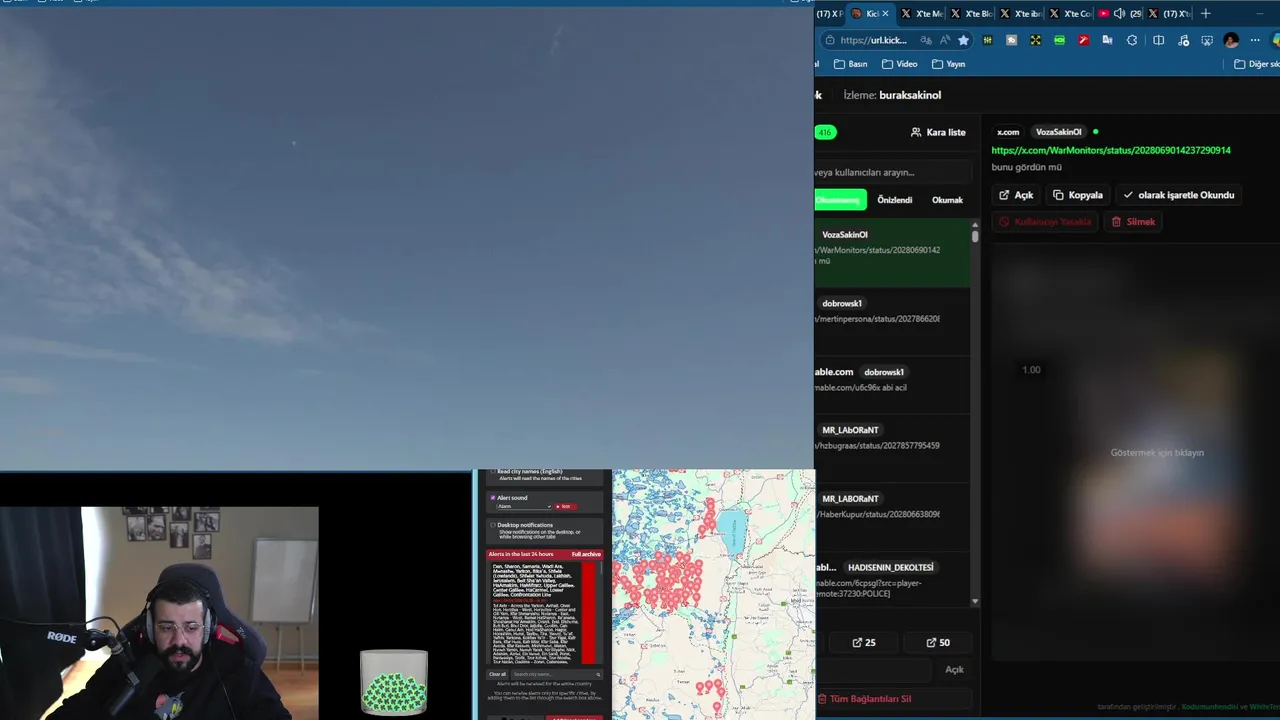The height and width of the screenshot is (720, 1280).
Task: Toggle the Alert sound checkbox
Action: pyautogui.click(x=492, y=498)
